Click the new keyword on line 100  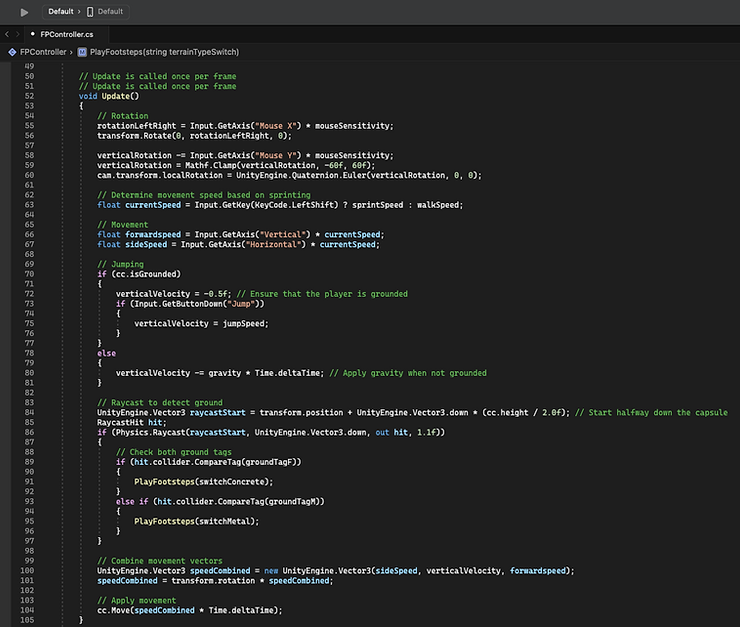pos(271,571)
